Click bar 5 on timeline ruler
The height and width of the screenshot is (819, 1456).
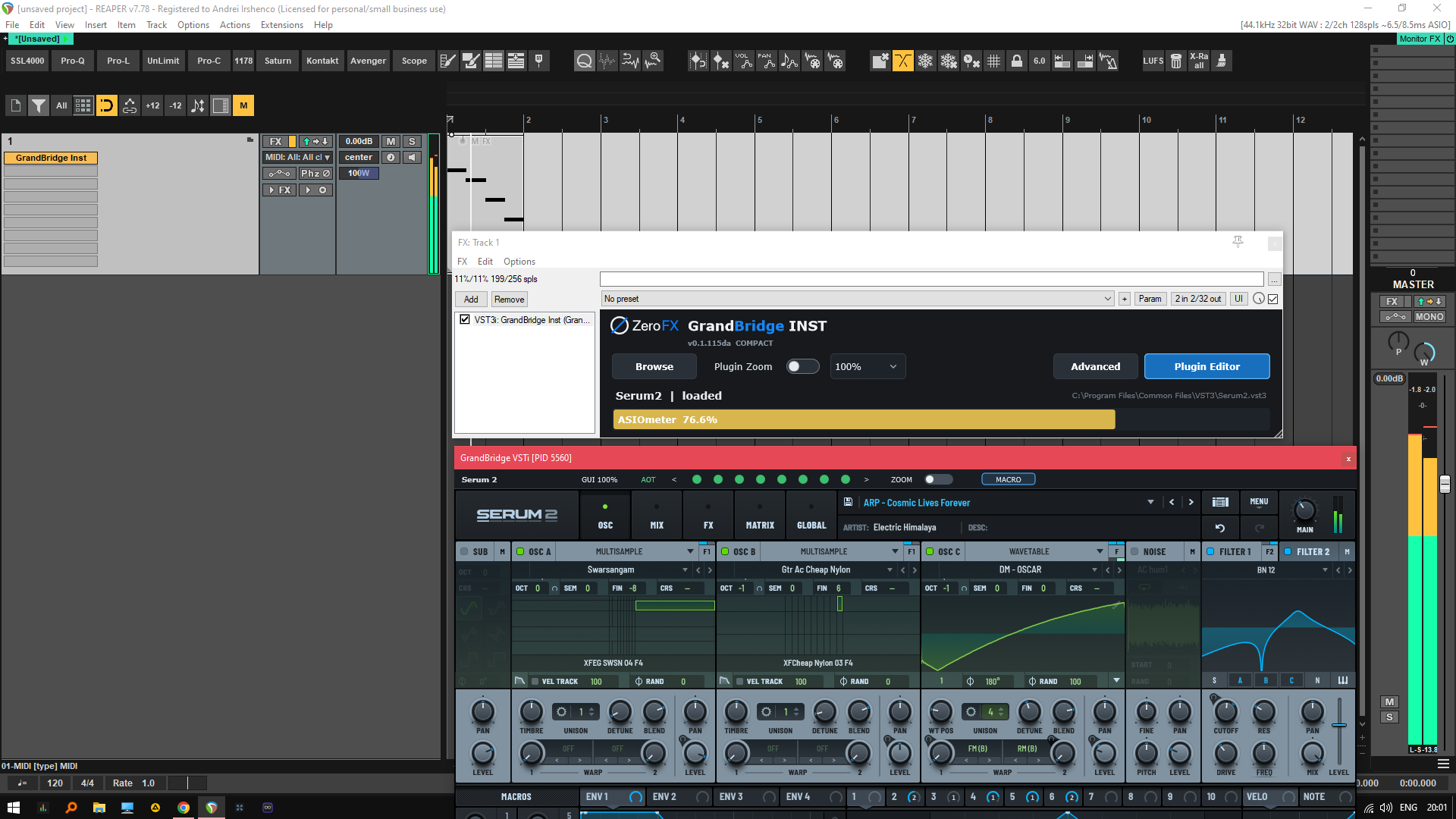tap(760, 120)
